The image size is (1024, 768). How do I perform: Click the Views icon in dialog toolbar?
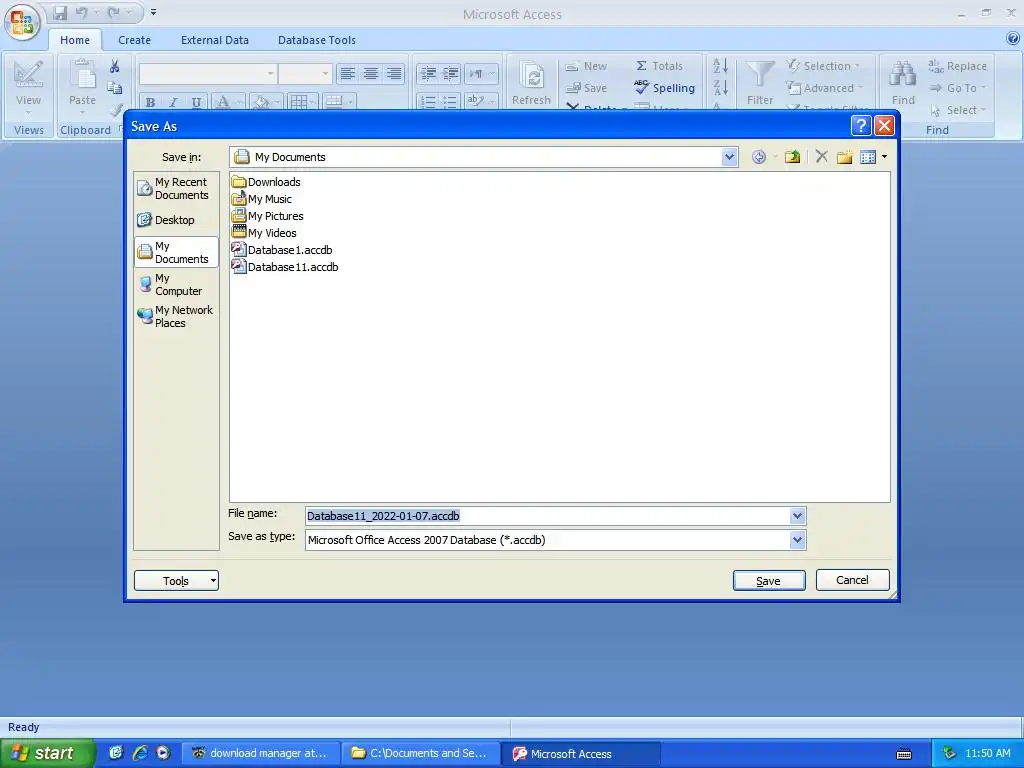(868, 157)
